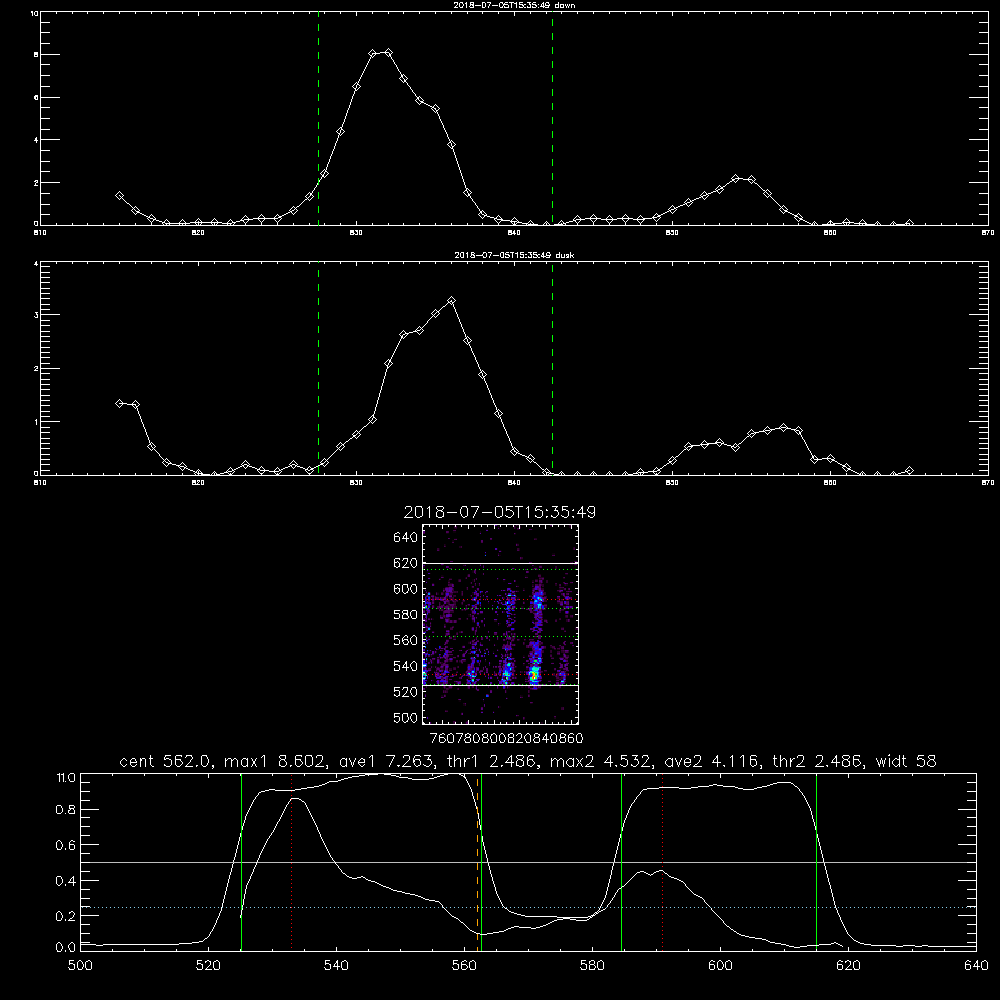This screenshot has width=1000, height=1000.
Task: Click the x-axis label 500 of bottom plot
Action: 80,966
